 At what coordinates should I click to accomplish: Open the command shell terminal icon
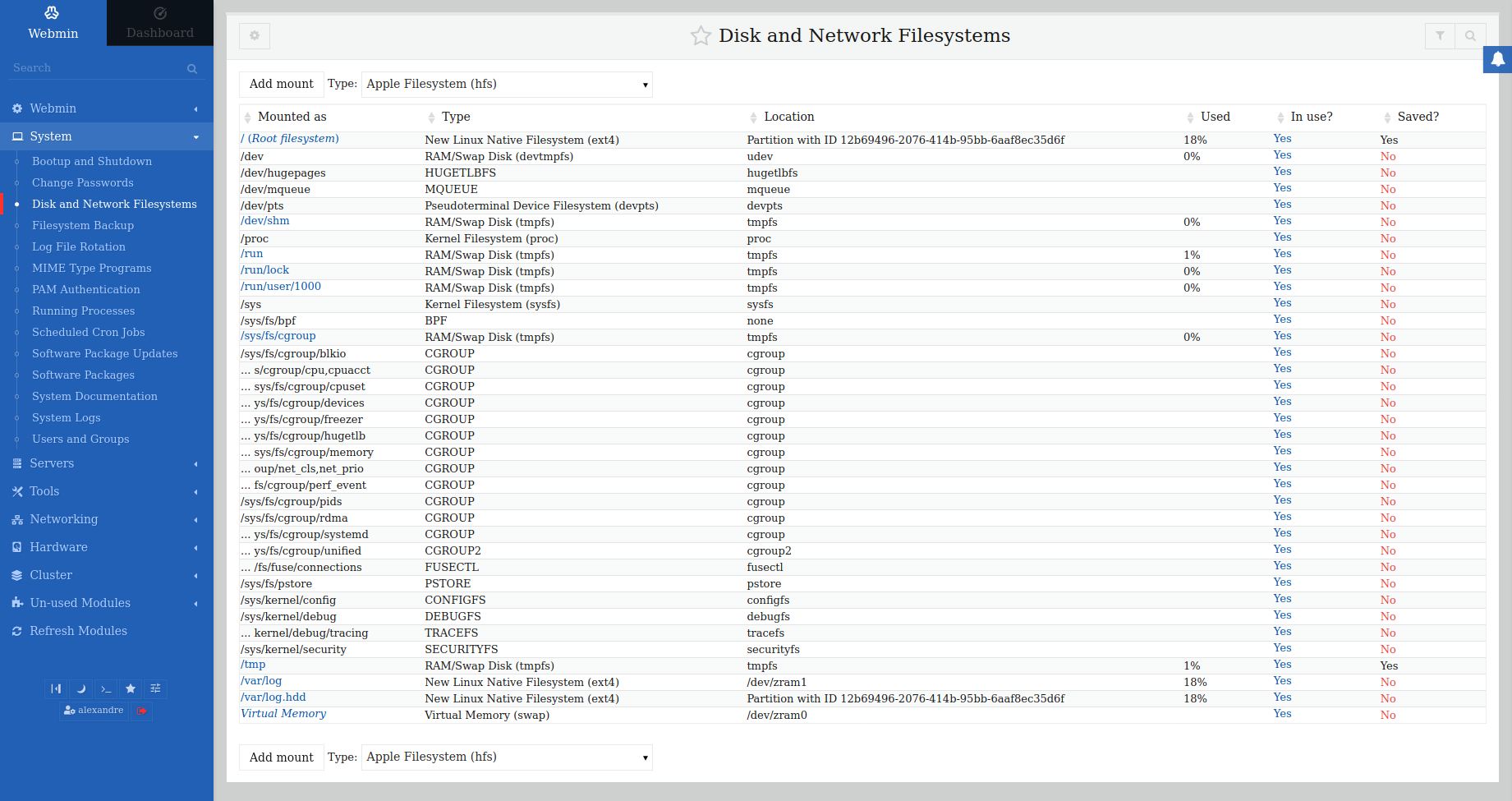coord(106,688)
